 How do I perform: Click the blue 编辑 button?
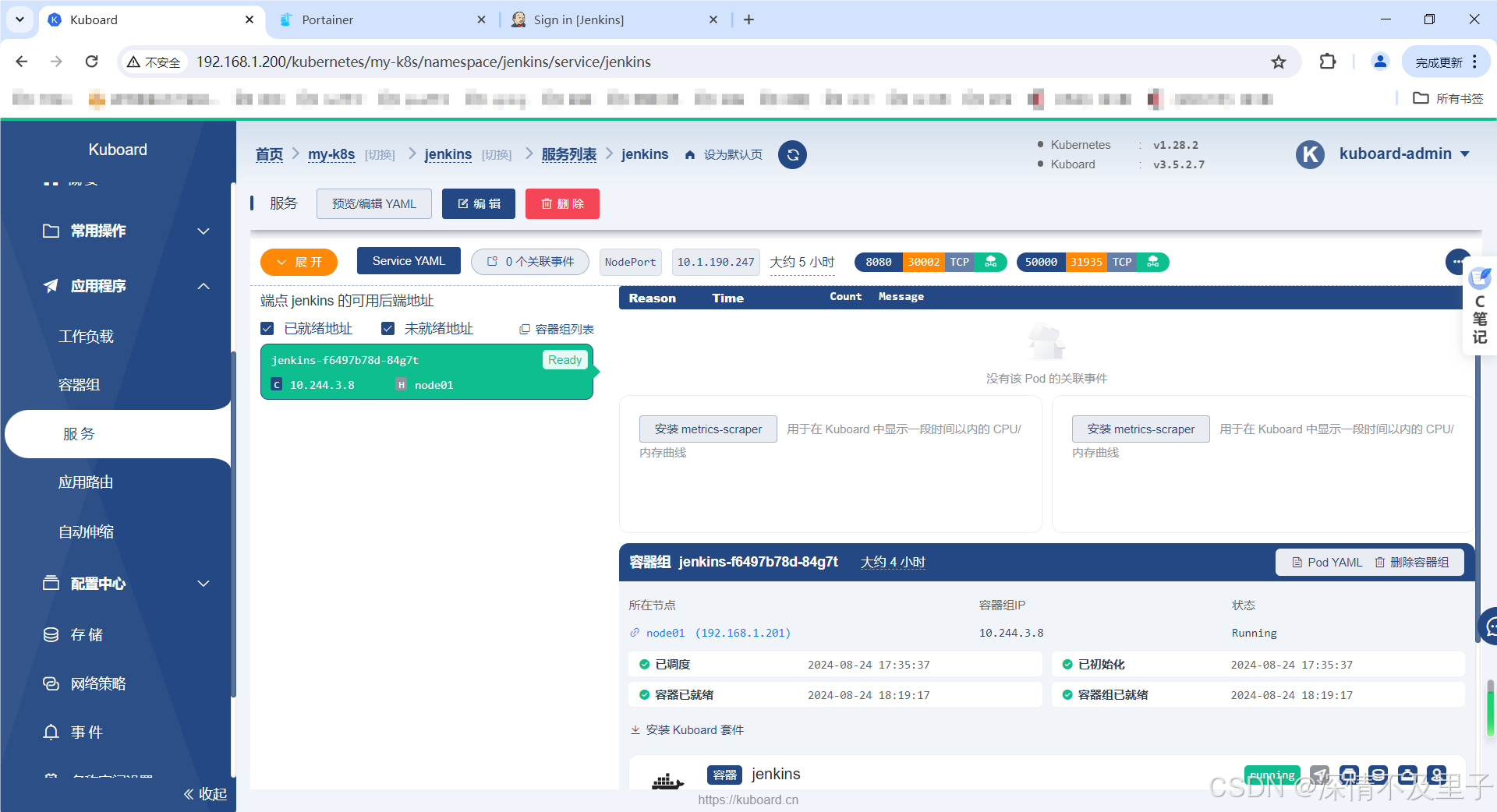[x=479, y=204]
